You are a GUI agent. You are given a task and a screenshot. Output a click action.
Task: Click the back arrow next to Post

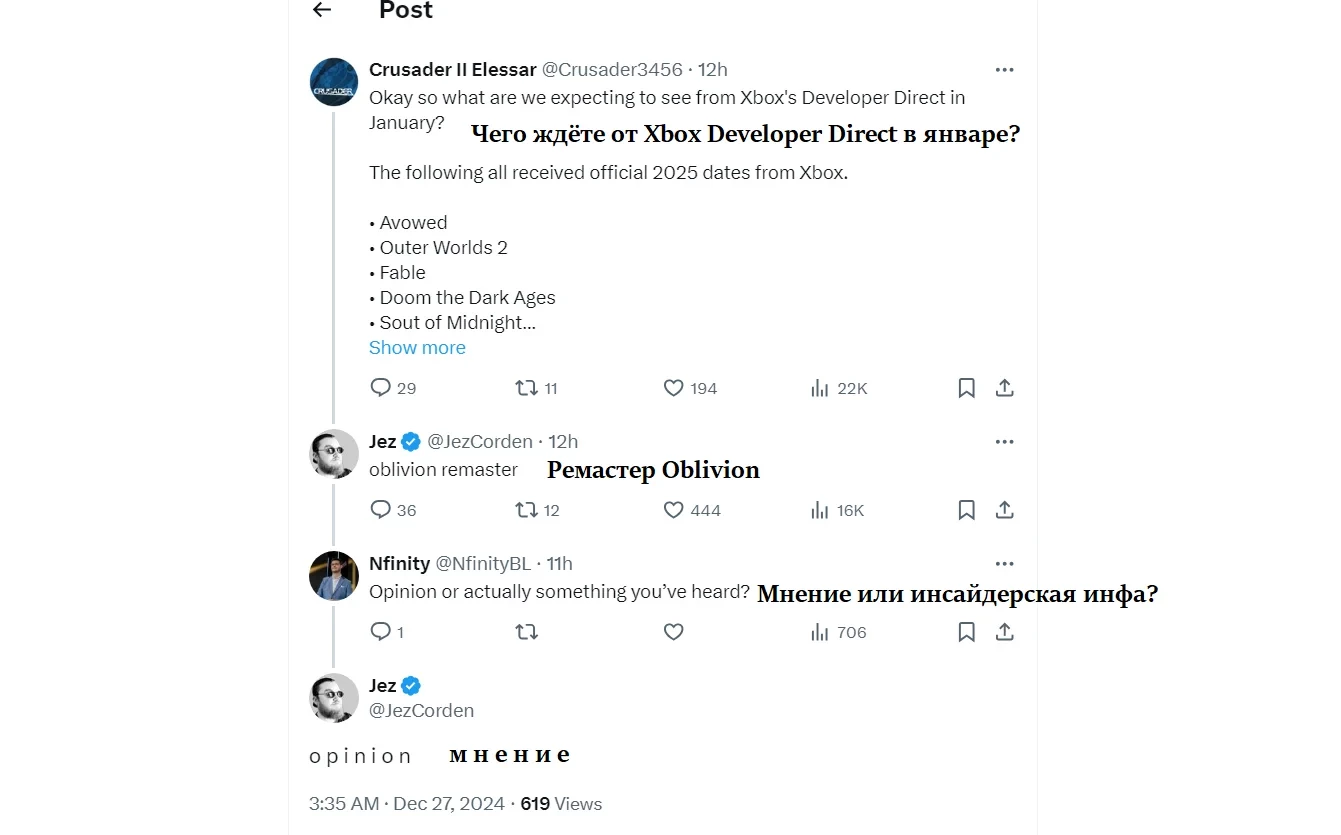[x=321, y=10]
